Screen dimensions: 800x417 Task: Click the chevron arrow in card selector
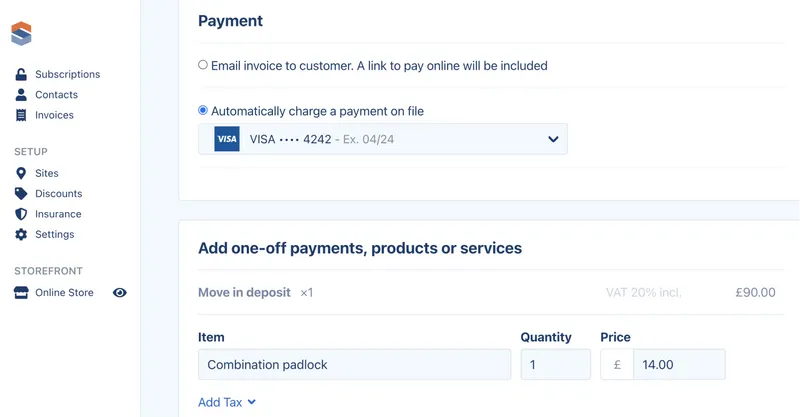point(553,139)
